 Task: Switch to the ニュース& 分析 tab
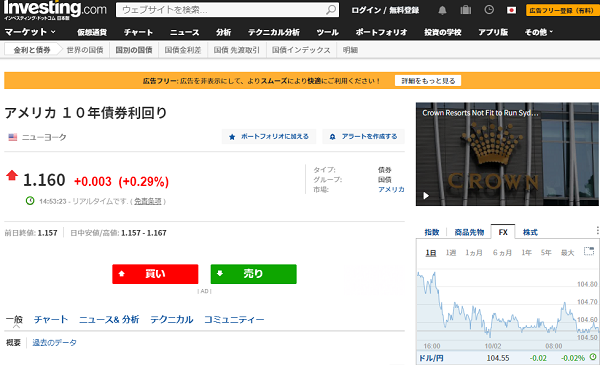109,319
